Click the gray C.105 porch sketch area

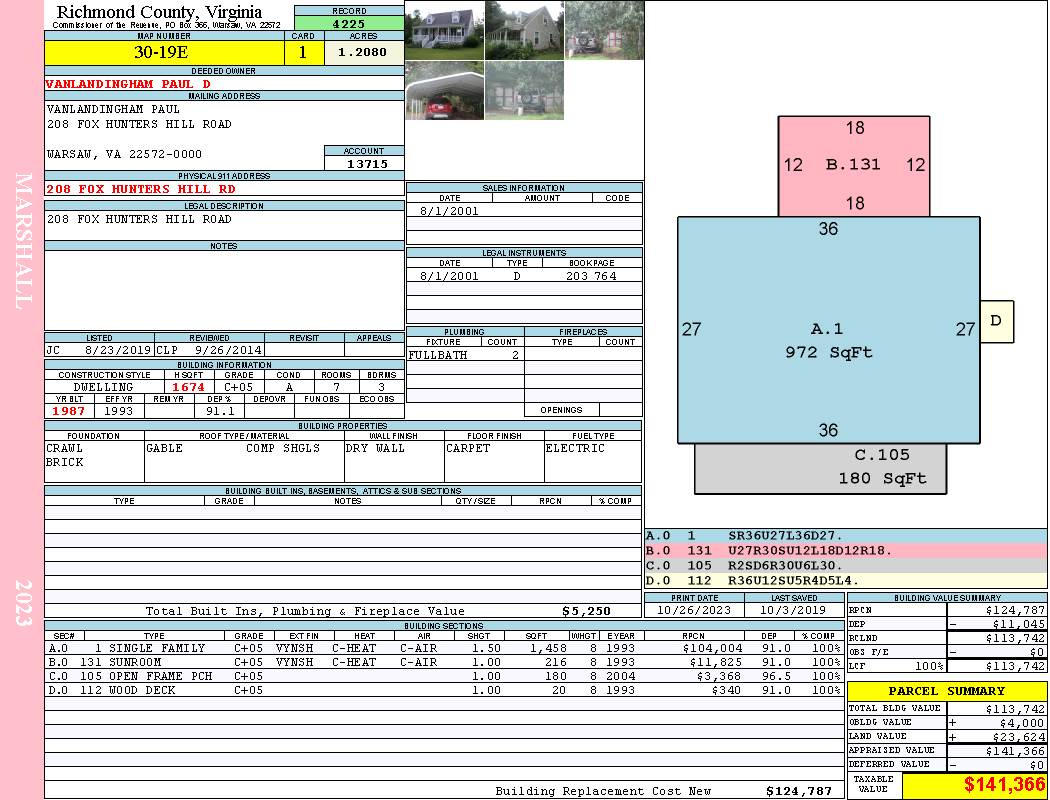[x=820, y=469]
